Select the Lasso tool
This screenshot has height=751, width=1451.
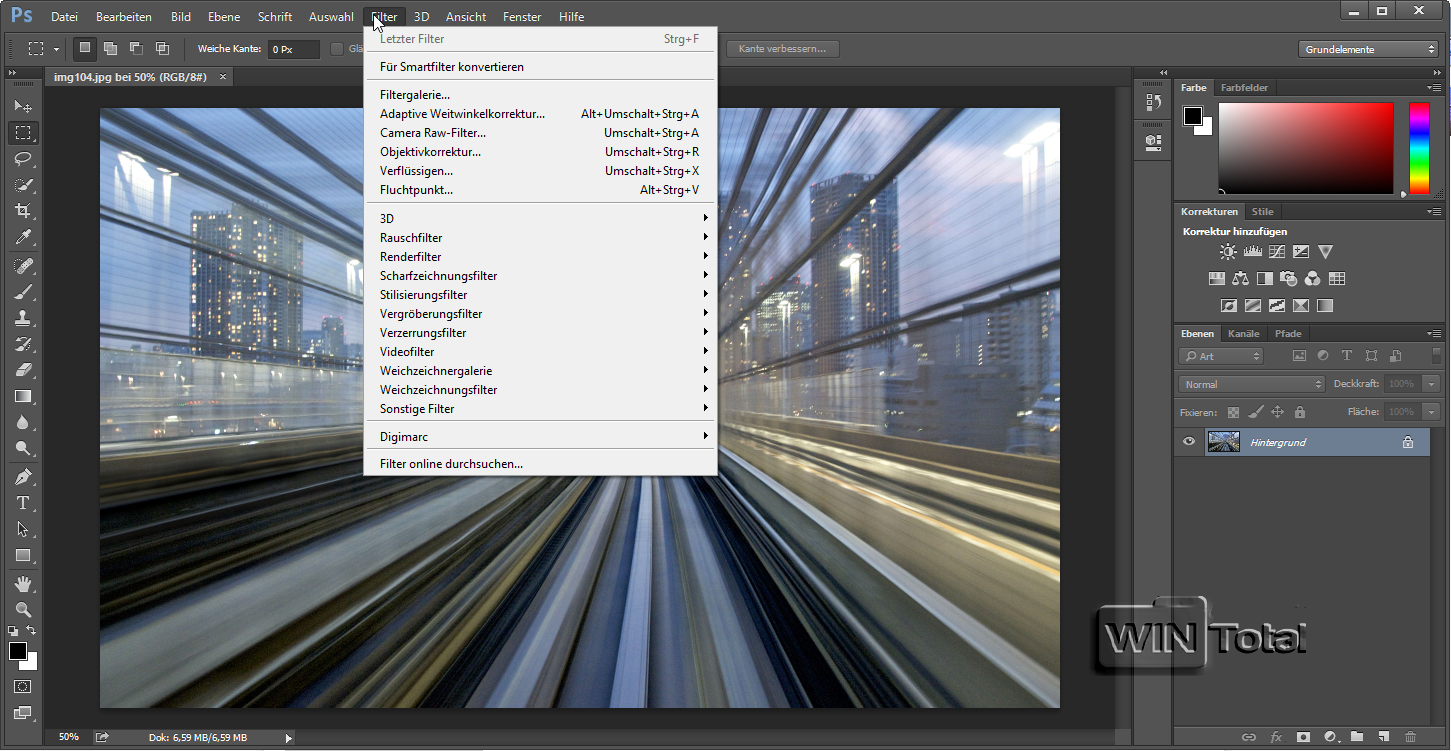(23, 159)
